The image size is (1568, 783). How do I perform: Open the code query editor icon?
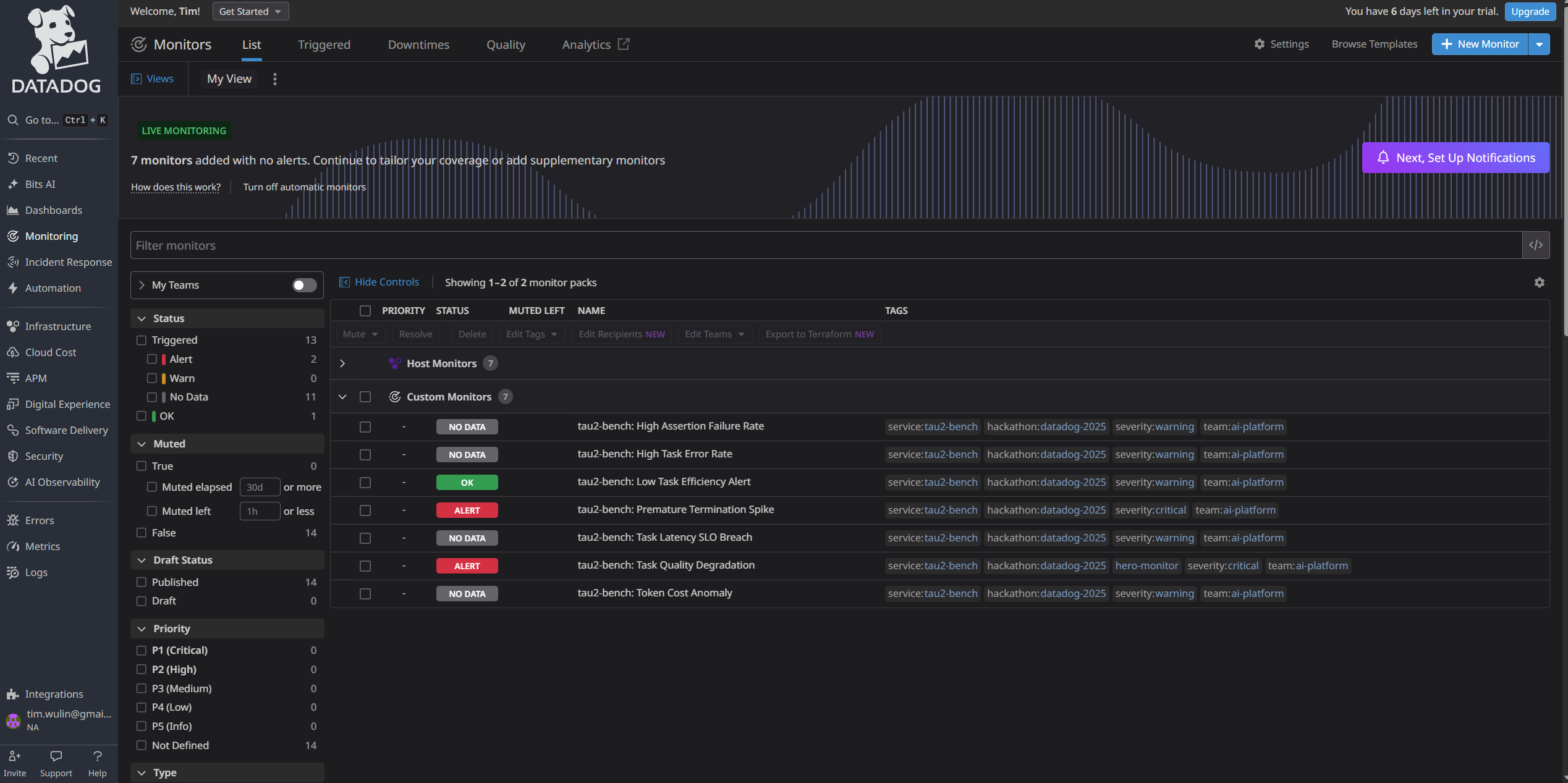coord(1535,245)
